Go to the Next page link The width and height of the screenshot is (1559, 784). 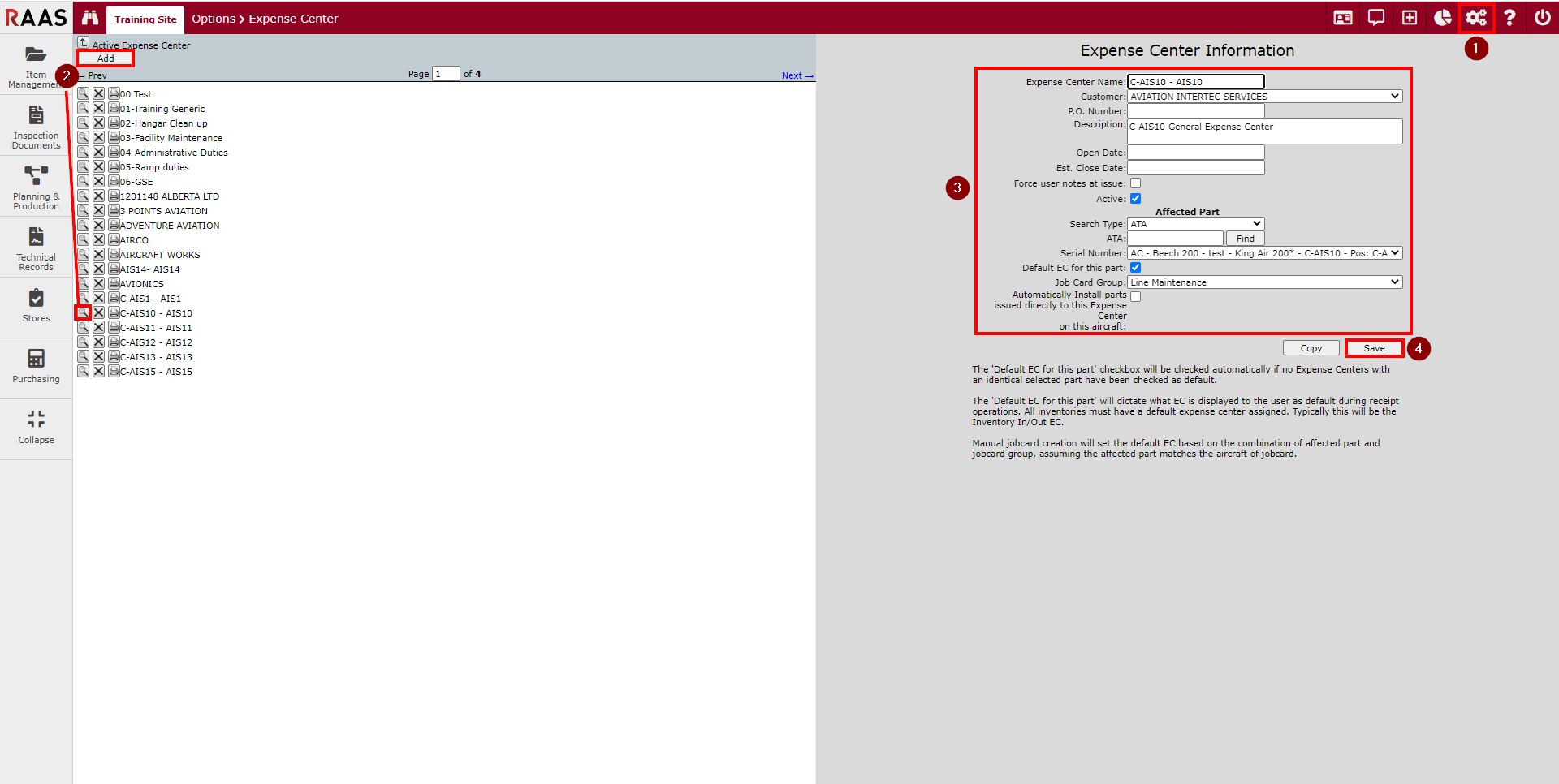pos(797,75)
